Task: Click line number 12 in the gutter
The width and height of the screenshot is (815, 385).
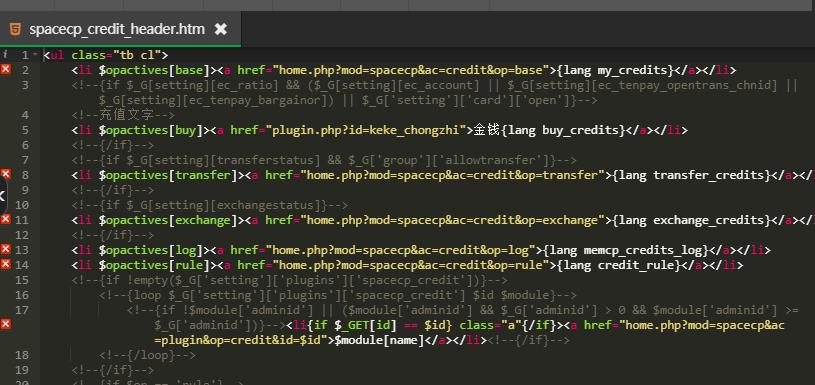Action: [x=22, y=235]
